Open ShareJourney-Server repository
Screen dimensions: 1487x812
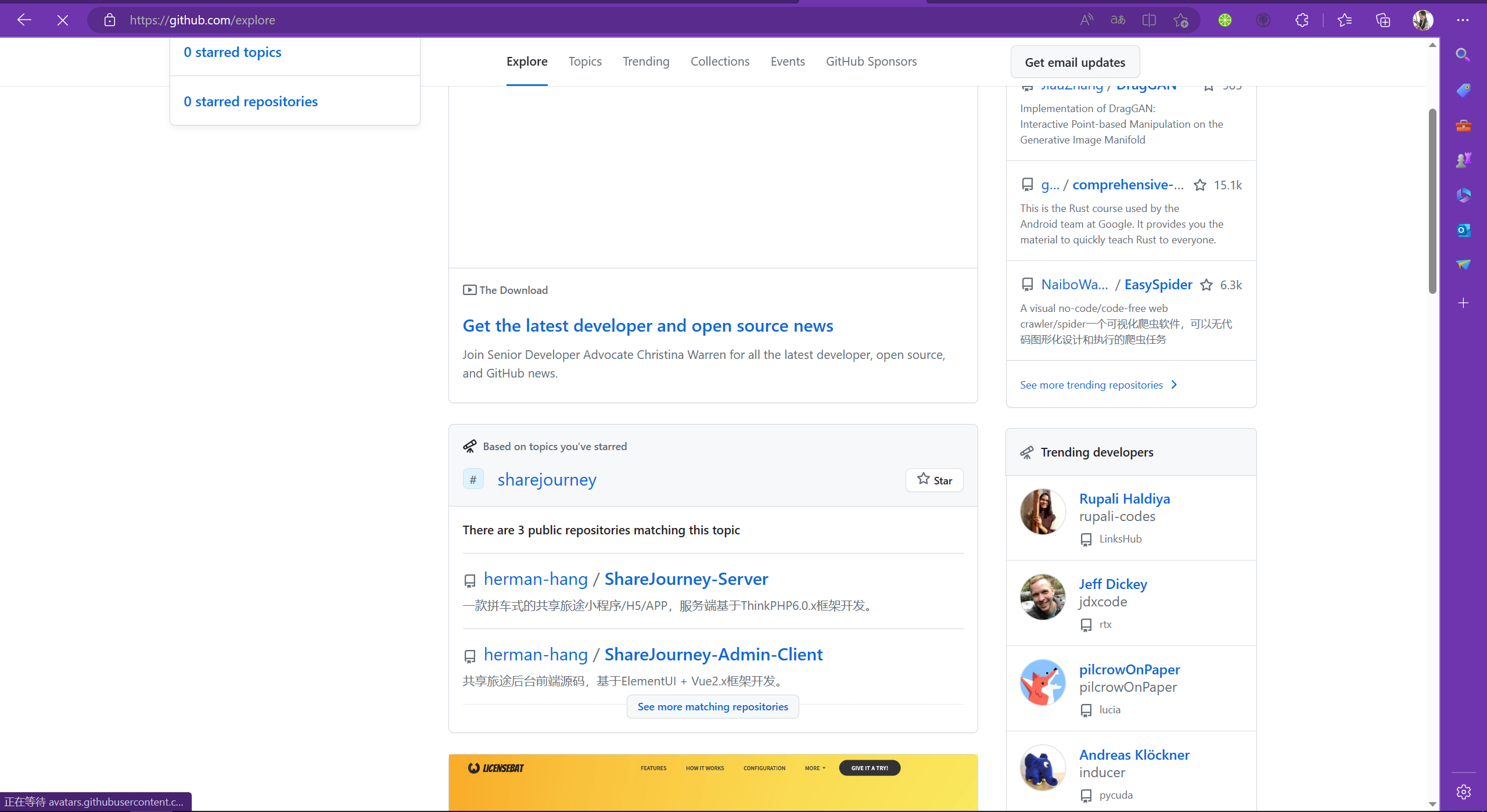click(x=686, y=579)
